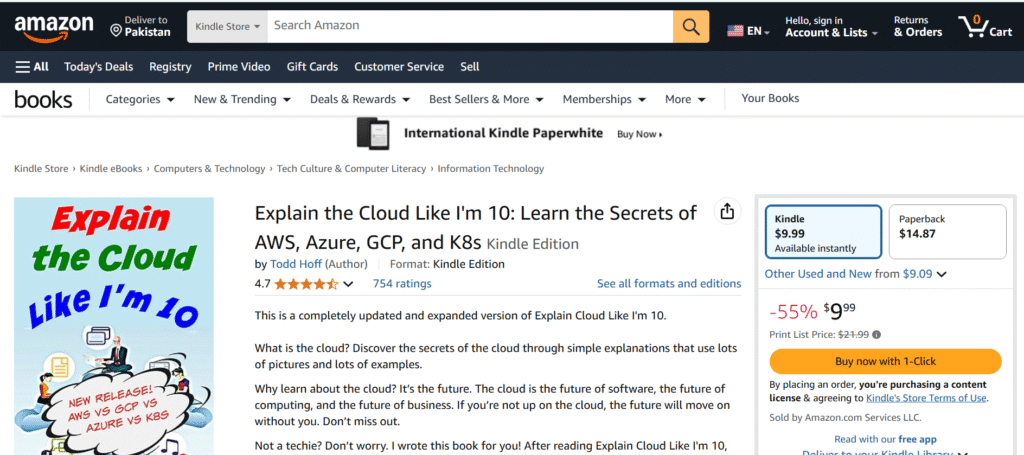Open the Information Technology breadcrumb
Viewport: 1024px width, 455px height.
[x=490, y=168]
